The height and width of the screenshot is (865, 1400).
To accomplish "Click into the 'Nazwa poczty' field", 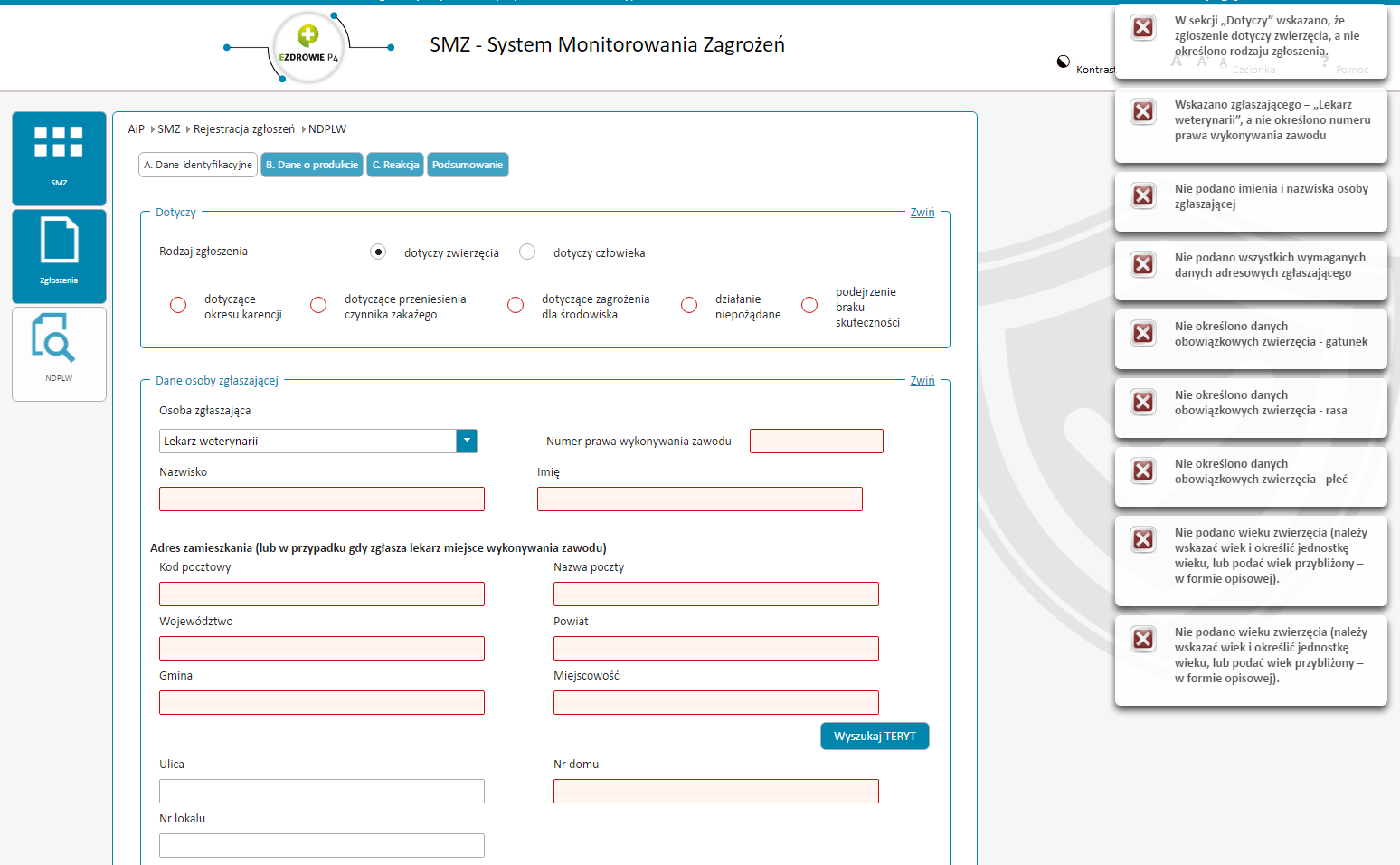I will click(x=716, y=594).
